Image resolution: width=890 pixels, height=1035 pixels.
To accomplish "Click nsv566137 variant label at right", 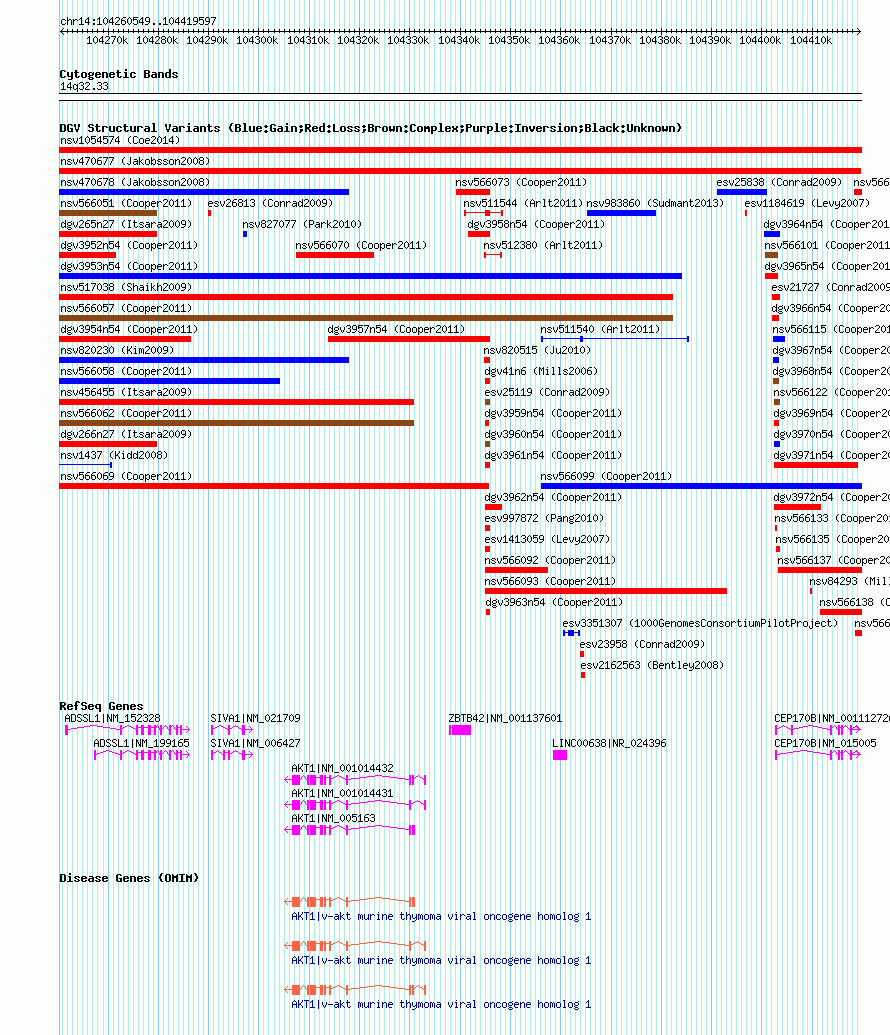I will click(x=833, y=560).
